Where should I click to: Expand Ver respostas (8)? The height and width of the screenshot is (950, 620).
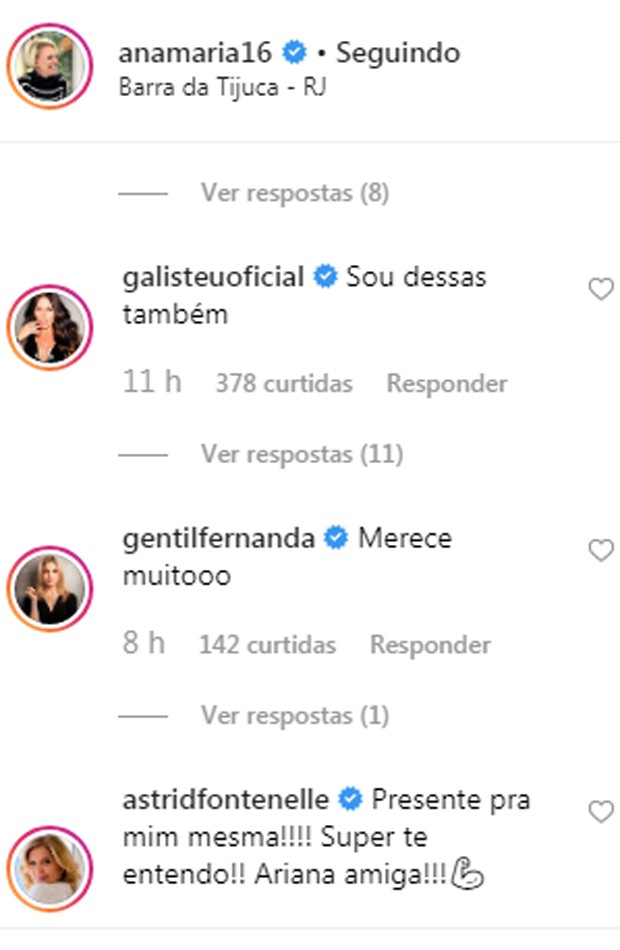(294, 192)
